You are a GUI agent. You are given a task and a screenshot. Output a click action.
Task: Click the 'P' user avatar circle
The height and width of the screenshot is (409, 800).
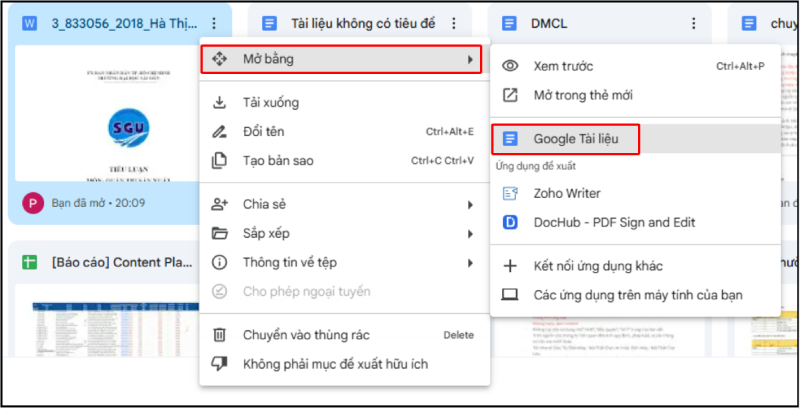[x=33, y=203]
